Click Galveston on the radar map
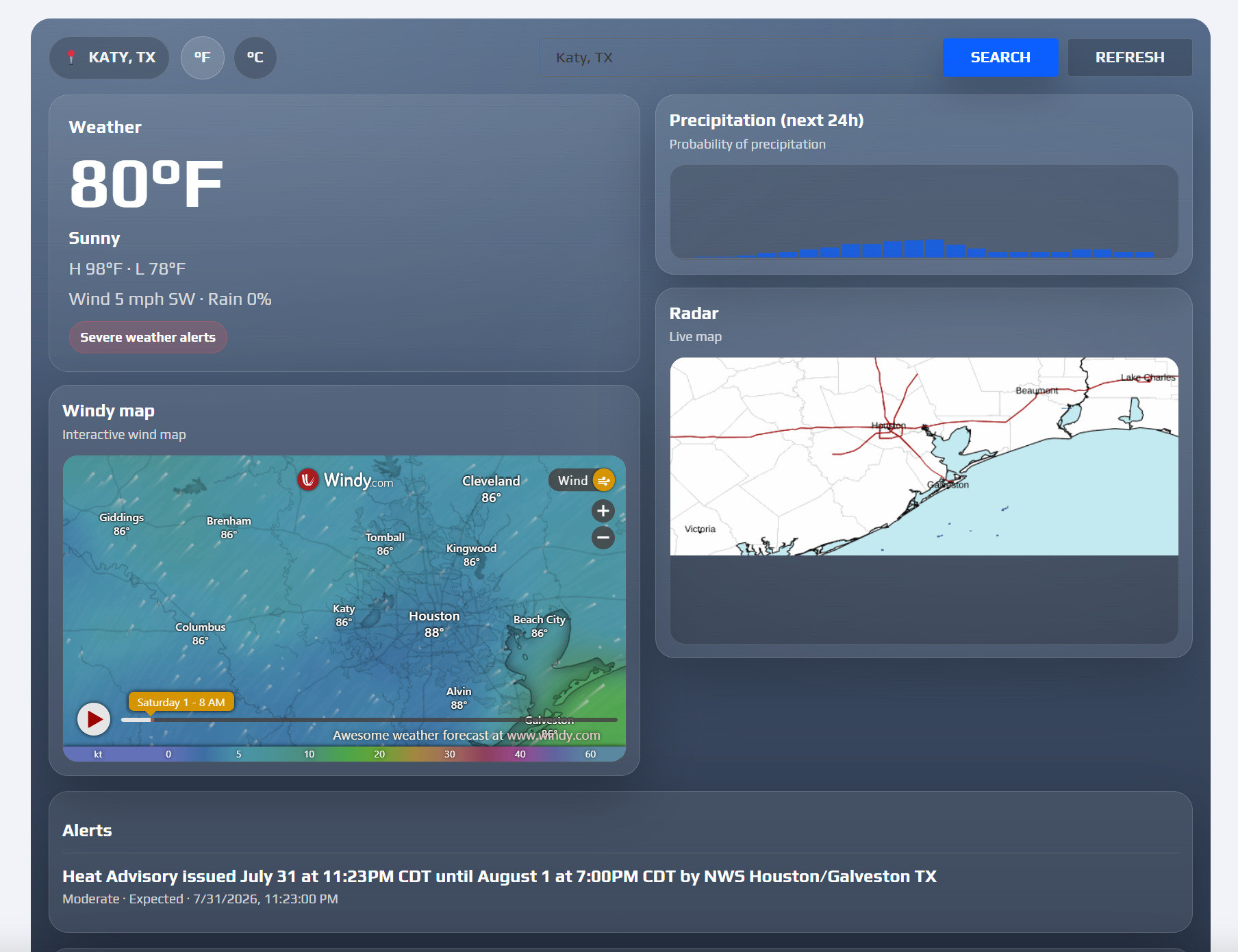 pos(948,485)
